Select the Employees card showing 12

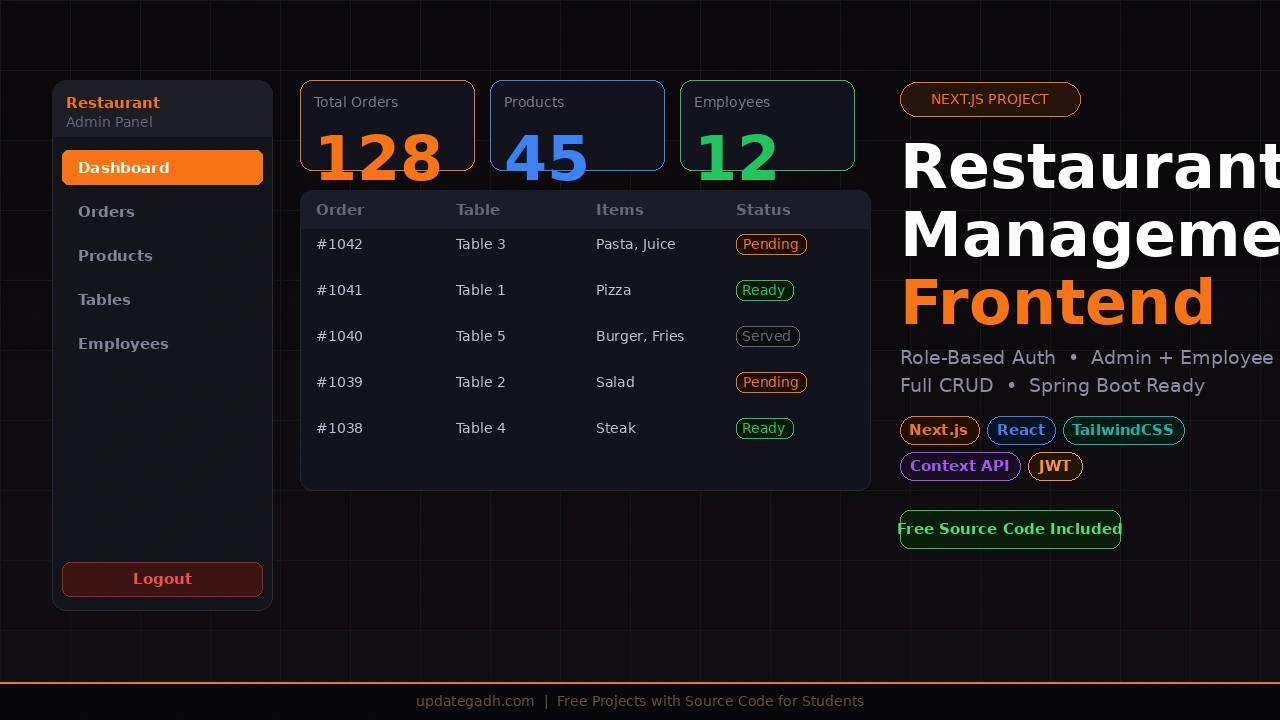click(767, 125)
